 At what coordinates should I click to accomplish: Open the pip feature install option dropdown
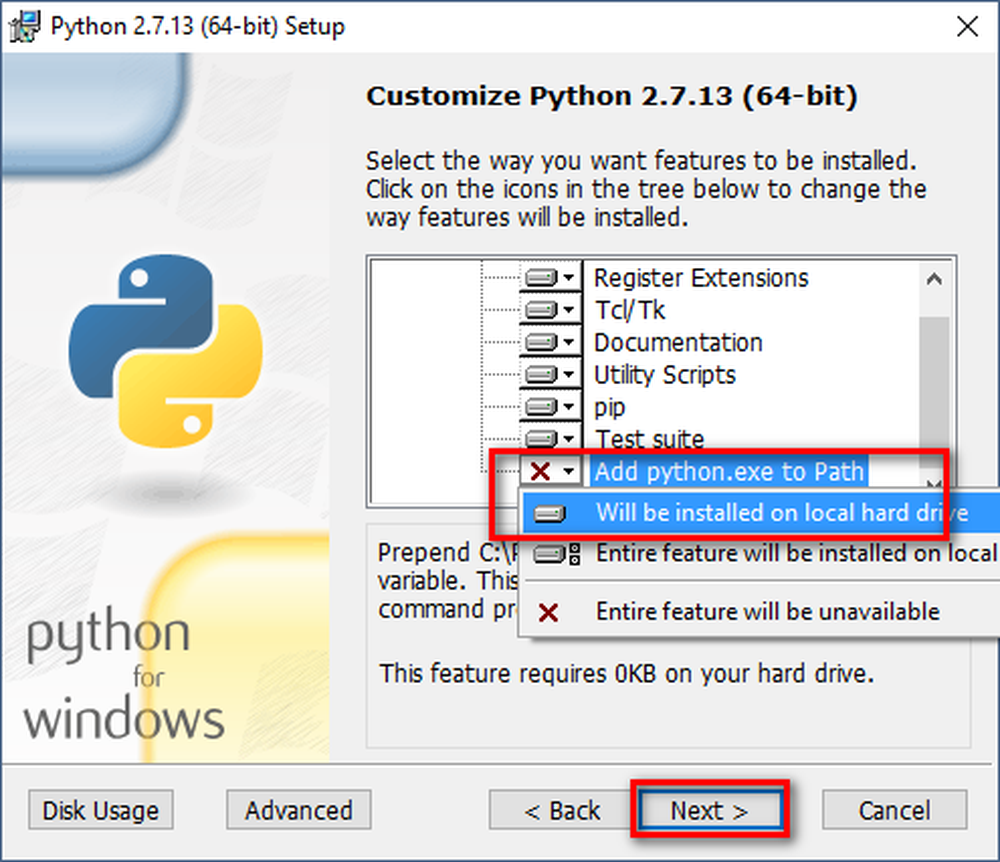(550, 407)
